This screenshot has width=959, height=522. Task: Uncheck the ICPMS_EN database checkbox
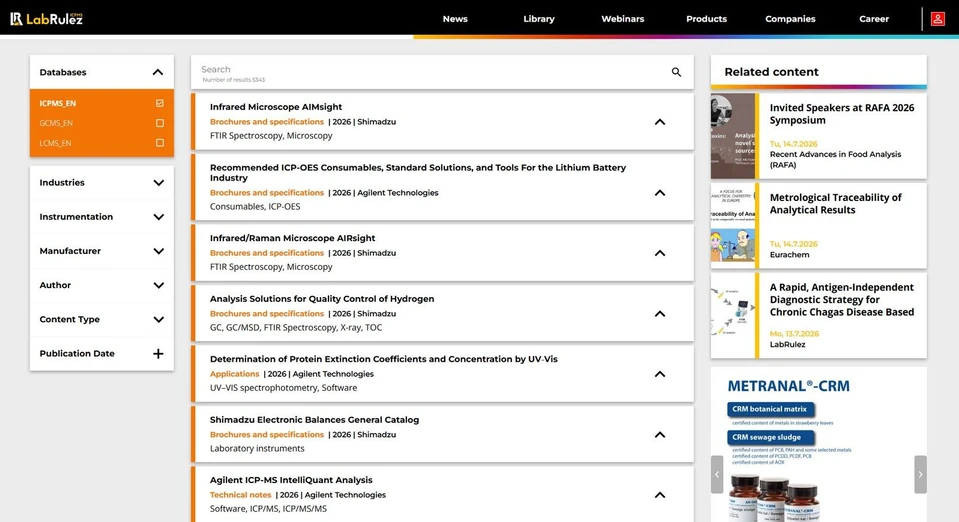(x=160, y=103)
